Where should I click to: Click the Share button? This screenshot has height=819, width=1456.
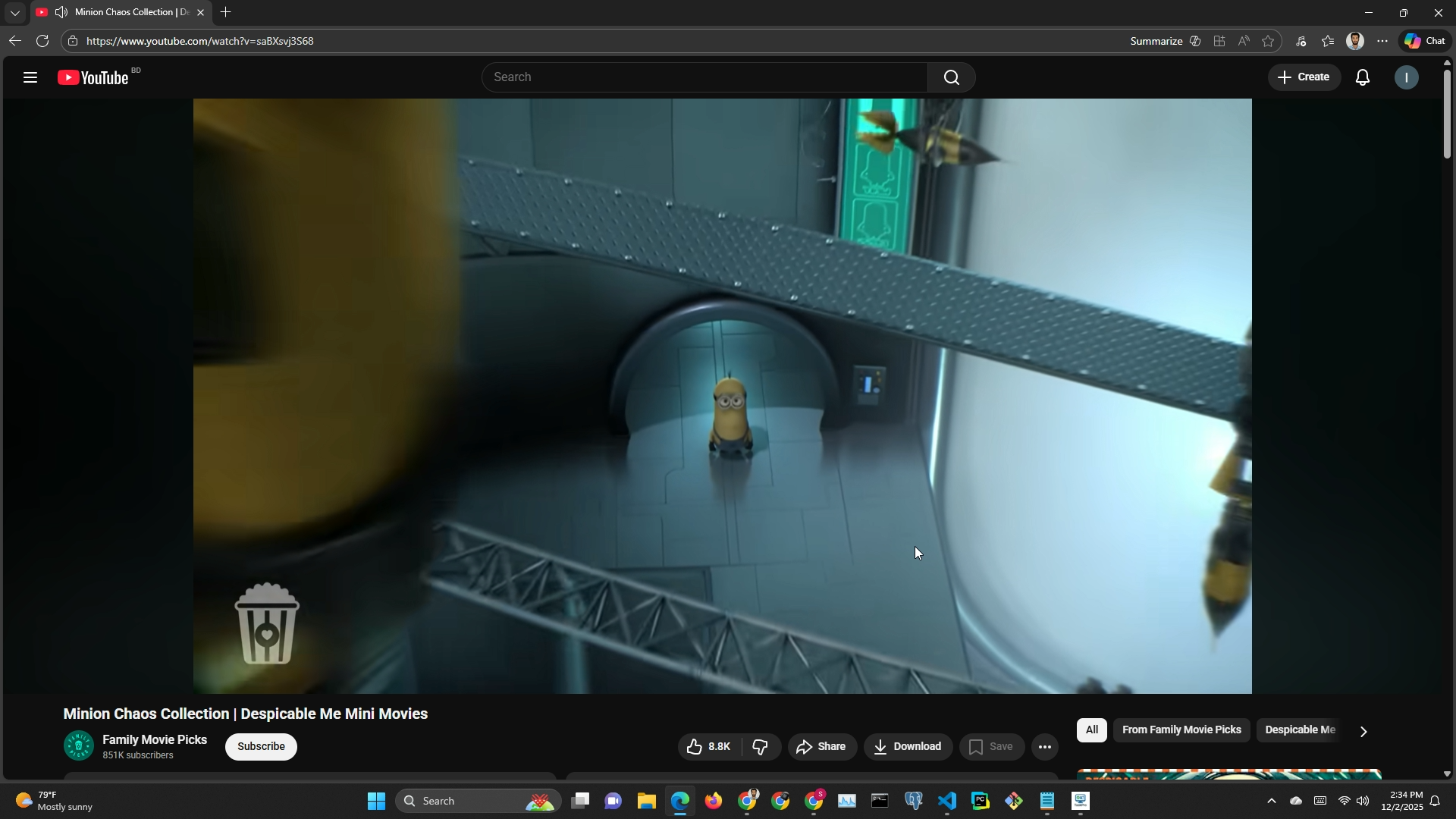(821, 747)
